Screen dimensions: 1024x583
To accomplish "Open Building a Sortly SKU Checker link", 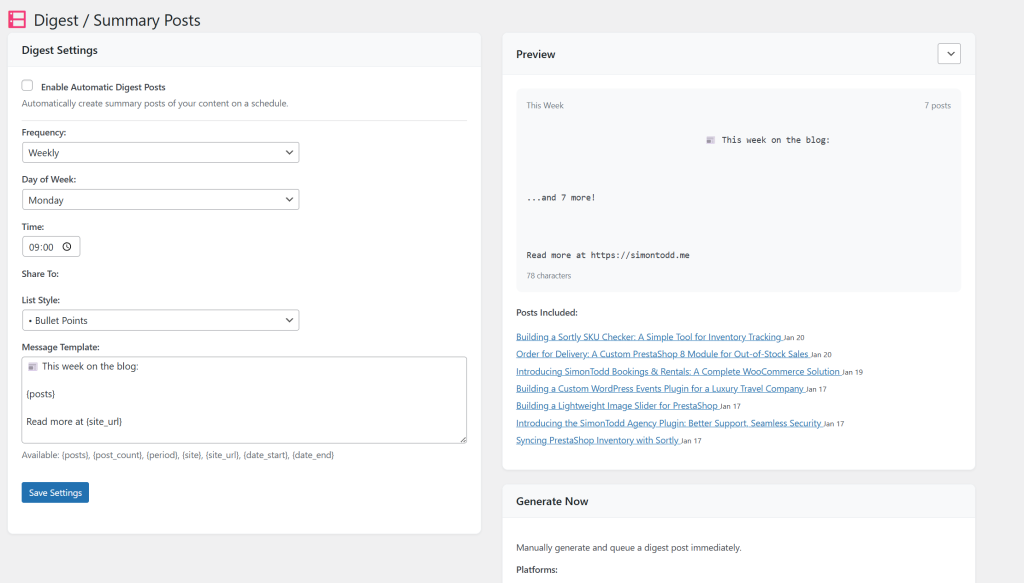I will click(648, 337).
